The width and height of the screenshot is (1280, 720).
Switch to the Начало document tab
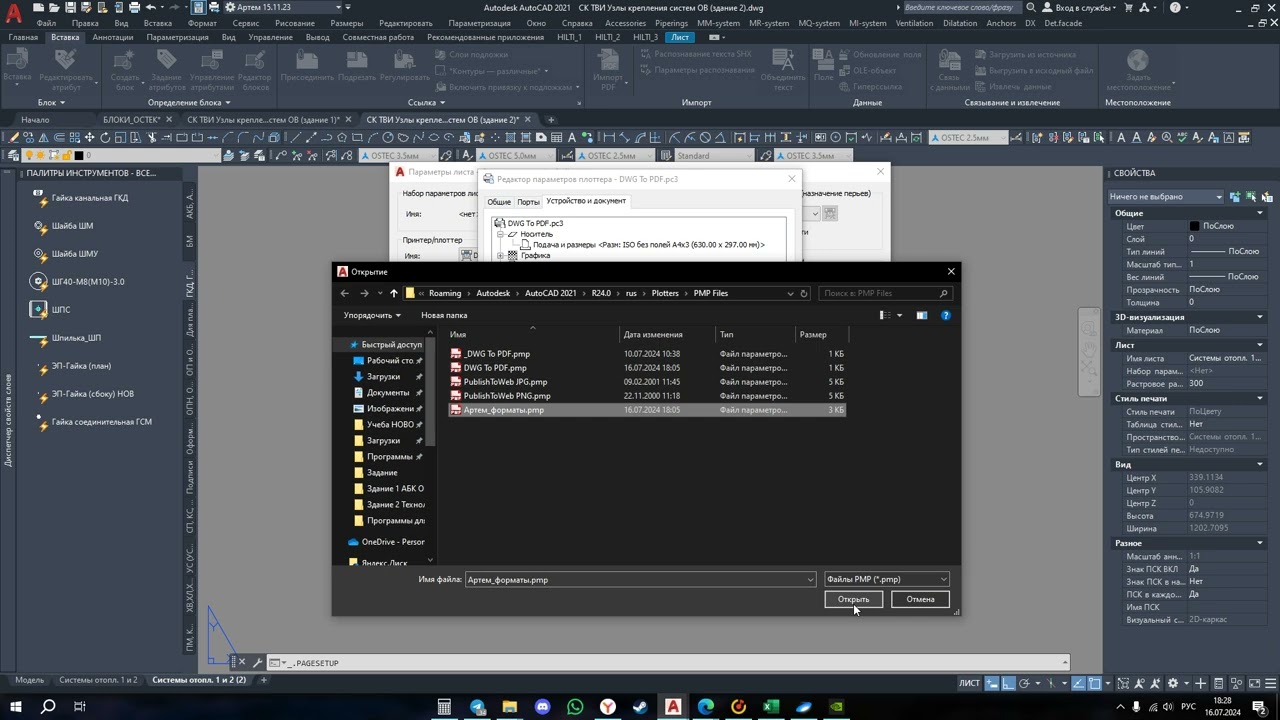tap(35, 119)
